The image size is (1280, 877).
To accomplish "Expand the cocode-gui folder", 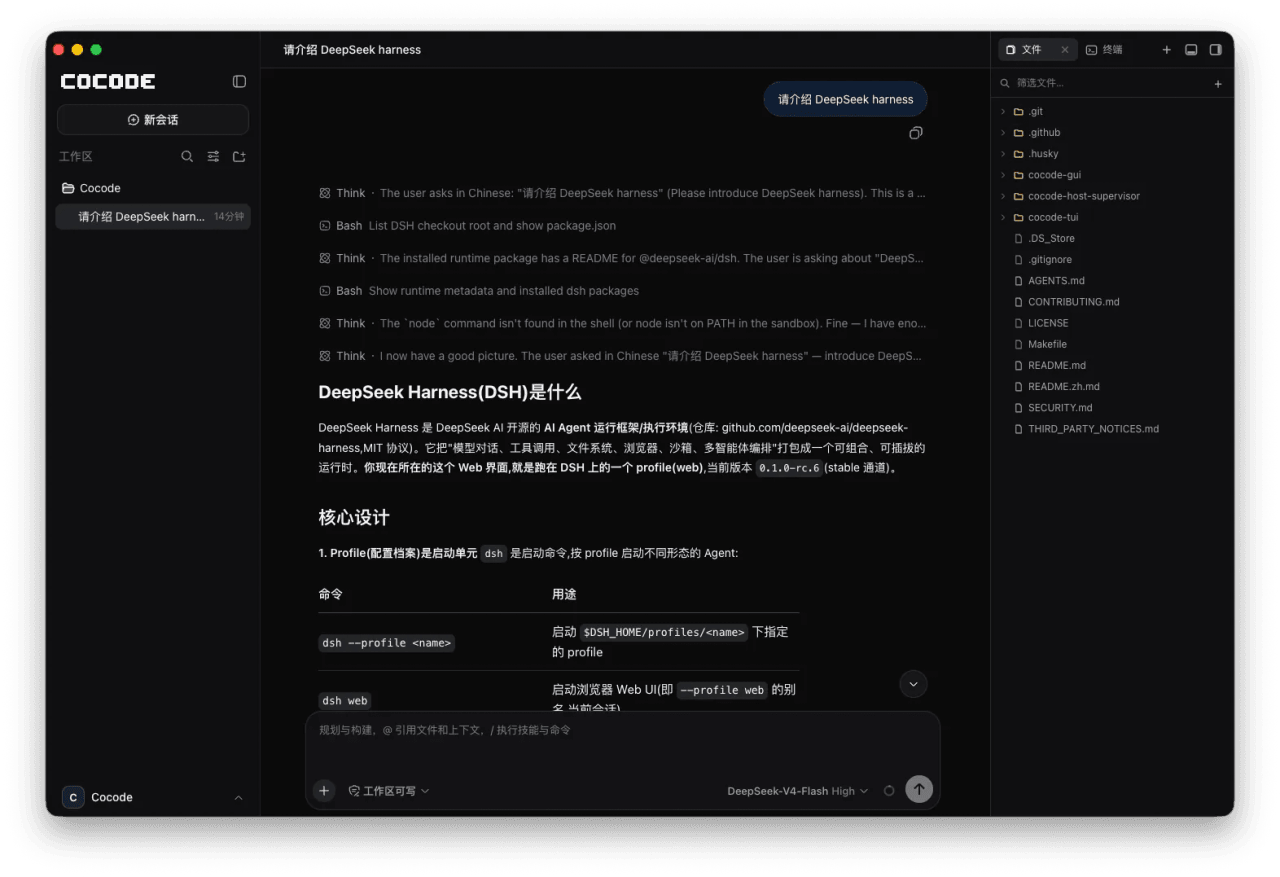I will pyautogui.click(x=1003, y=175).
